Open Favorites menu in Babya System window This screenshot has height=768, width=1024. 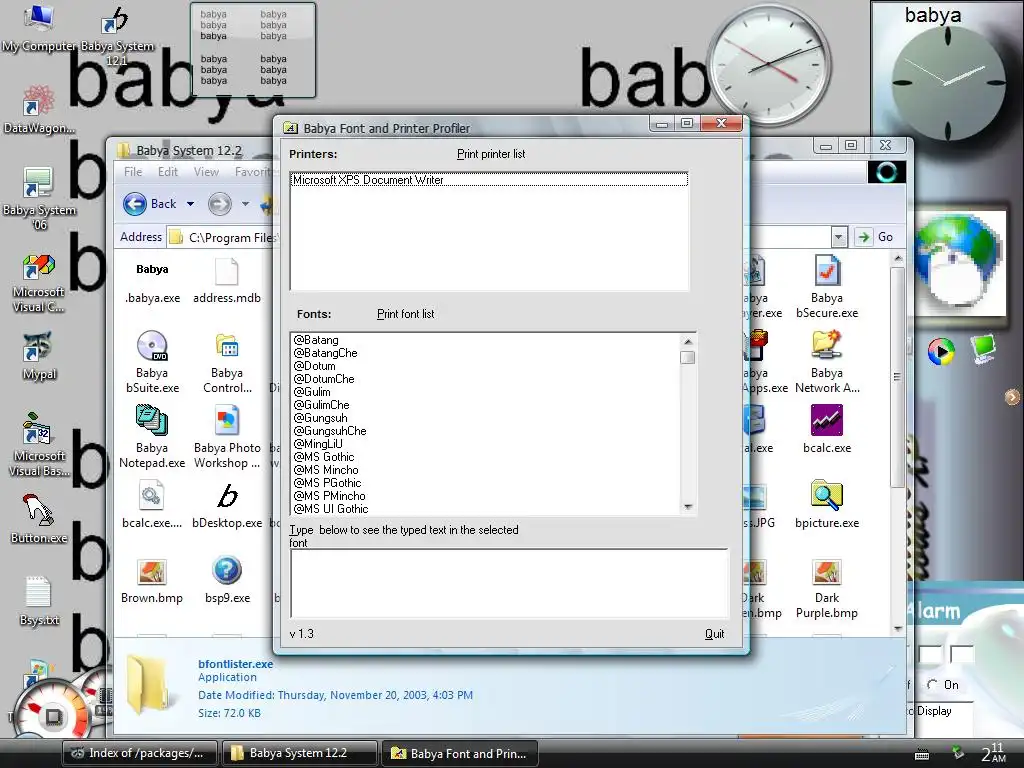(x=253, y=172)
